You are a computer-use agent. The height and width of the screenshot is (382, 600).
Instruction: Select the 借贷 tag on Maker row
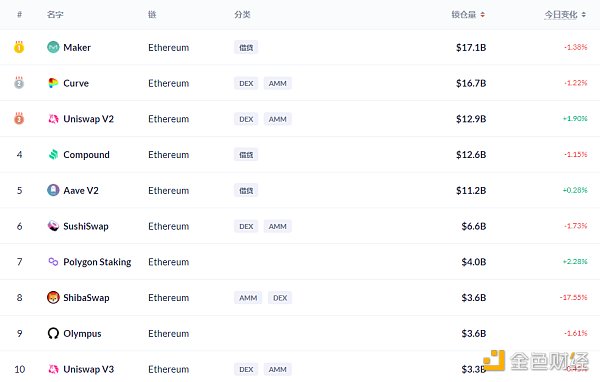pos(246,47)
